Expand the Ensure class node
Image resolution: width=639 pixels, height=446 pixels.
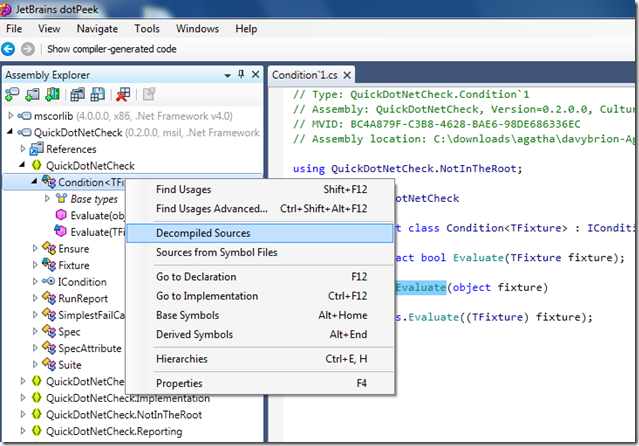coord(35,248)
